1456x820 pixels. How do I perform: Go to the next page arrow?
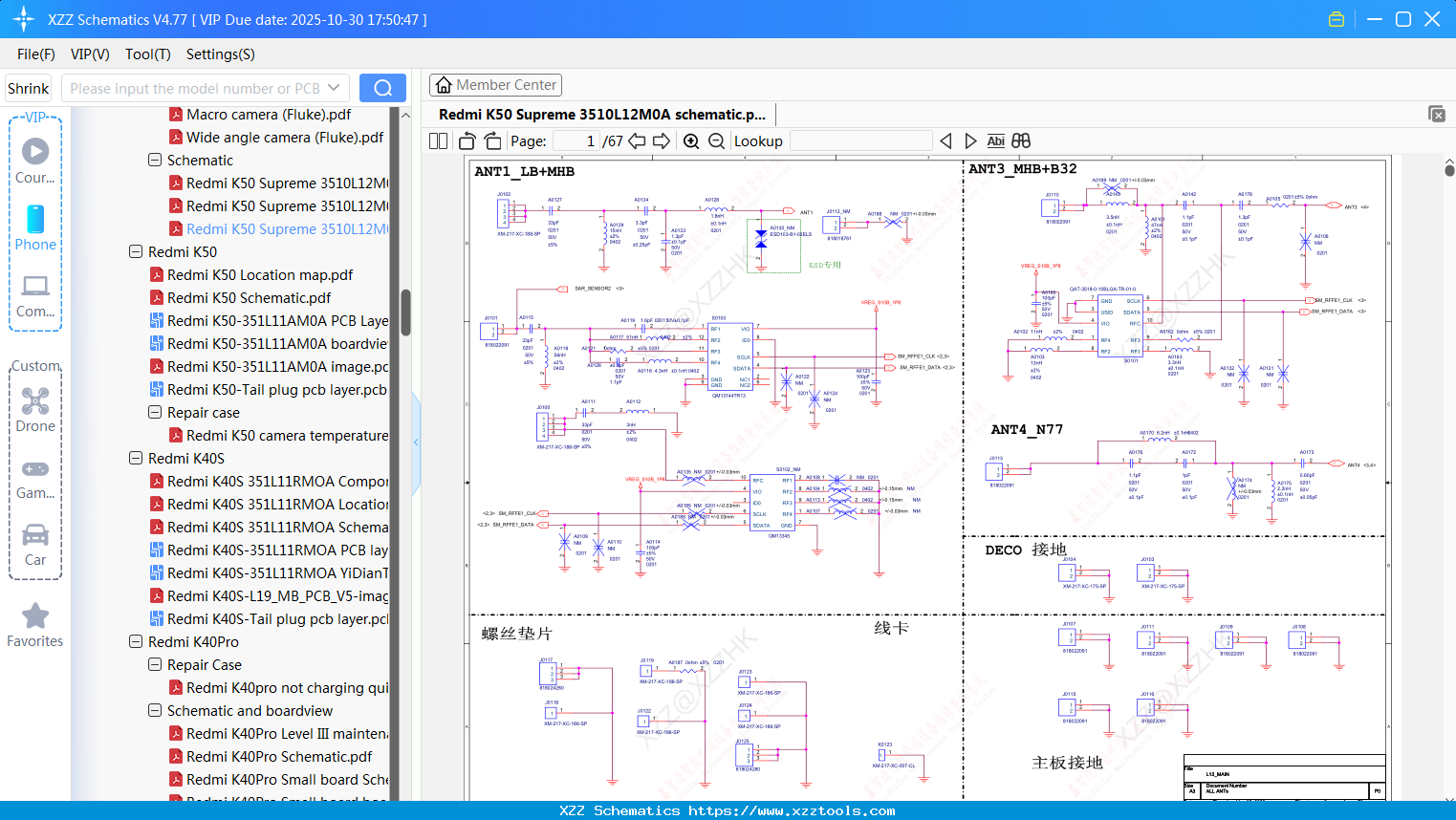click(662, 141)
